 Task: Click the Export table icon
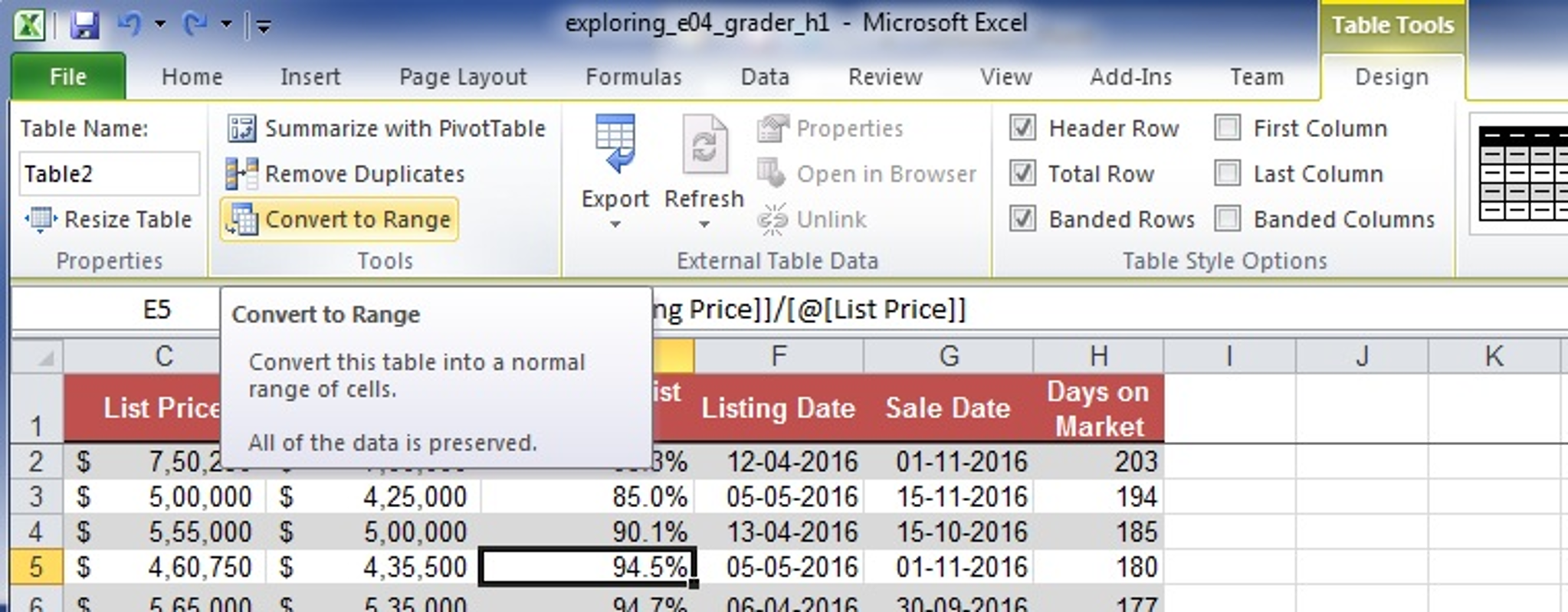615,146
